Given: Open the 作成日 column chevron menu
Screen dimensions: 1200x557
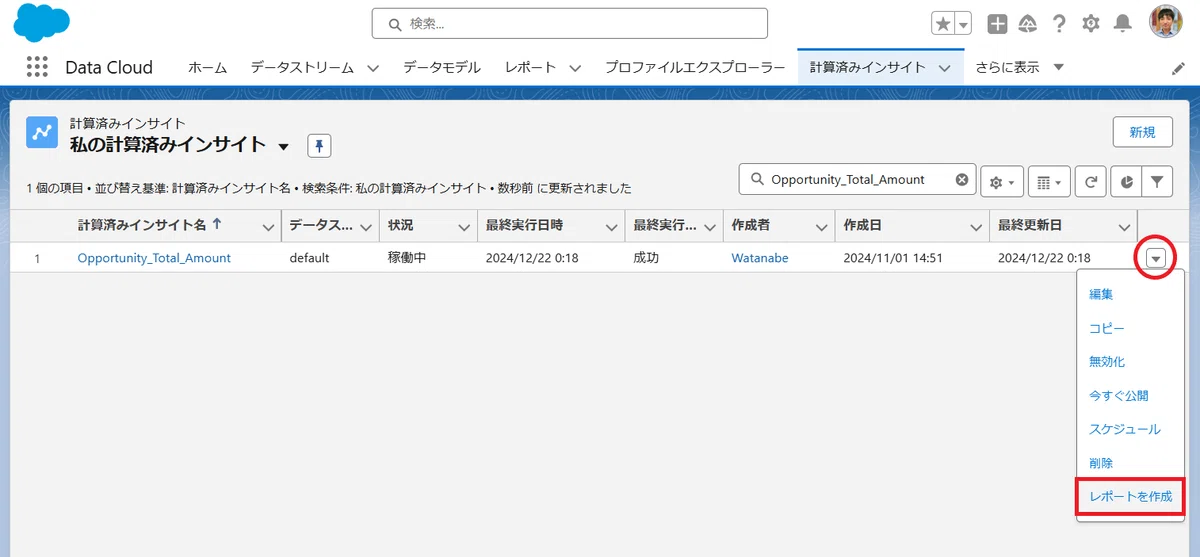Looking at the screenshot, I should point(975,227).
